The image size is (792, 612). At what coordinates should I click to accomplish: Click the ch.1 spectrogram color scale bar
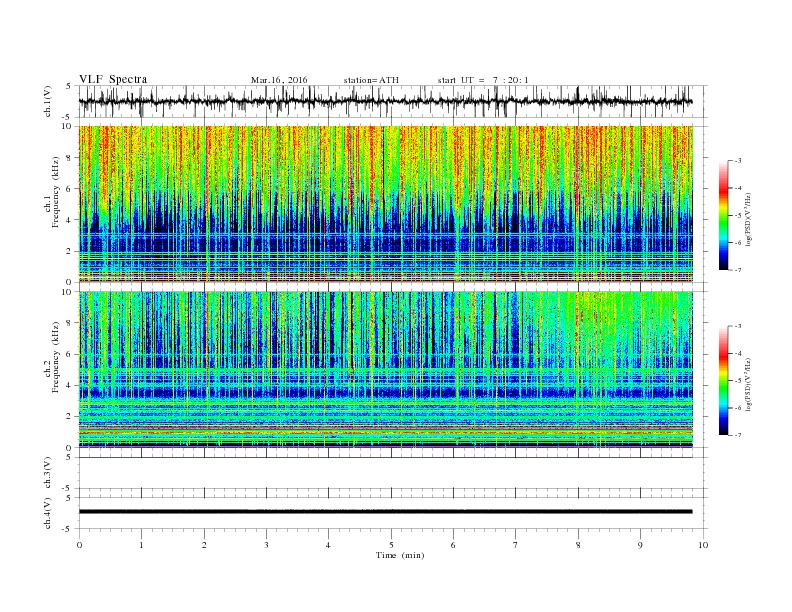click(x=723, y=215)
